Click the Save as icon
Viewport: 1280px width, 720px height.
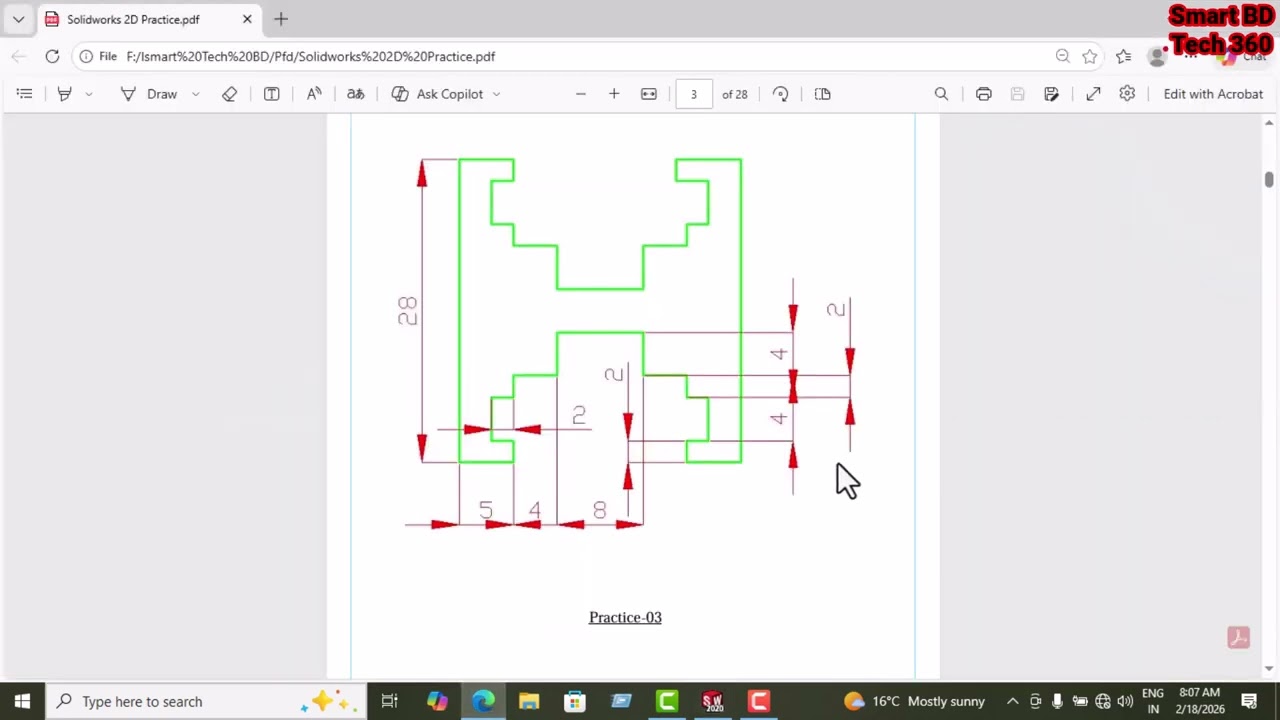pyautogui.click(x=1051, y=94)
